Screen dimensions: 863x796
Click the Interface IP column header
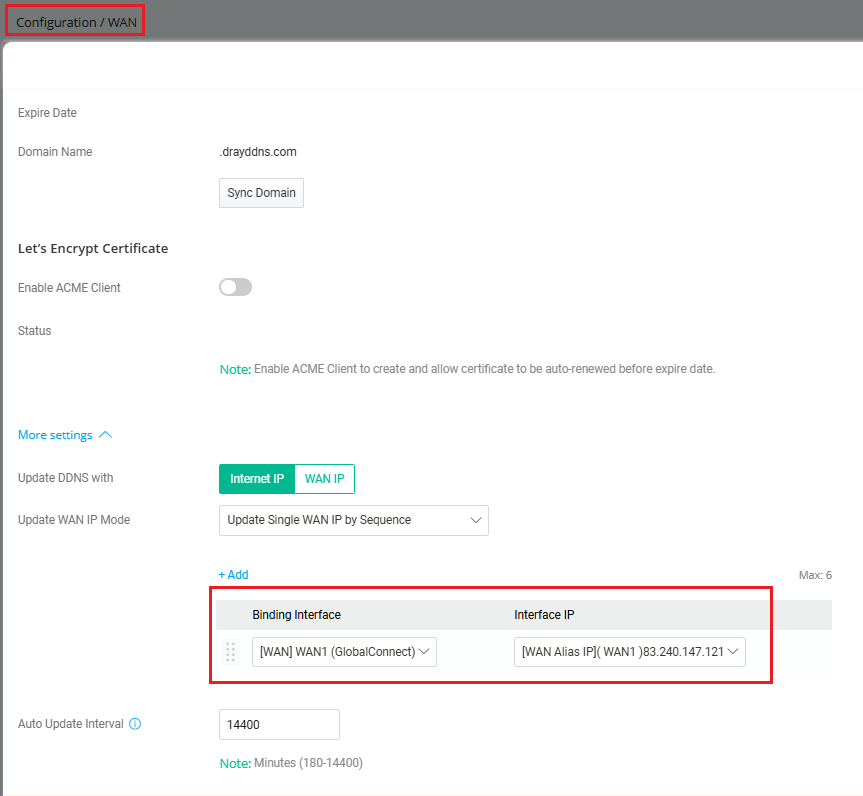click(x=545, y=615)
